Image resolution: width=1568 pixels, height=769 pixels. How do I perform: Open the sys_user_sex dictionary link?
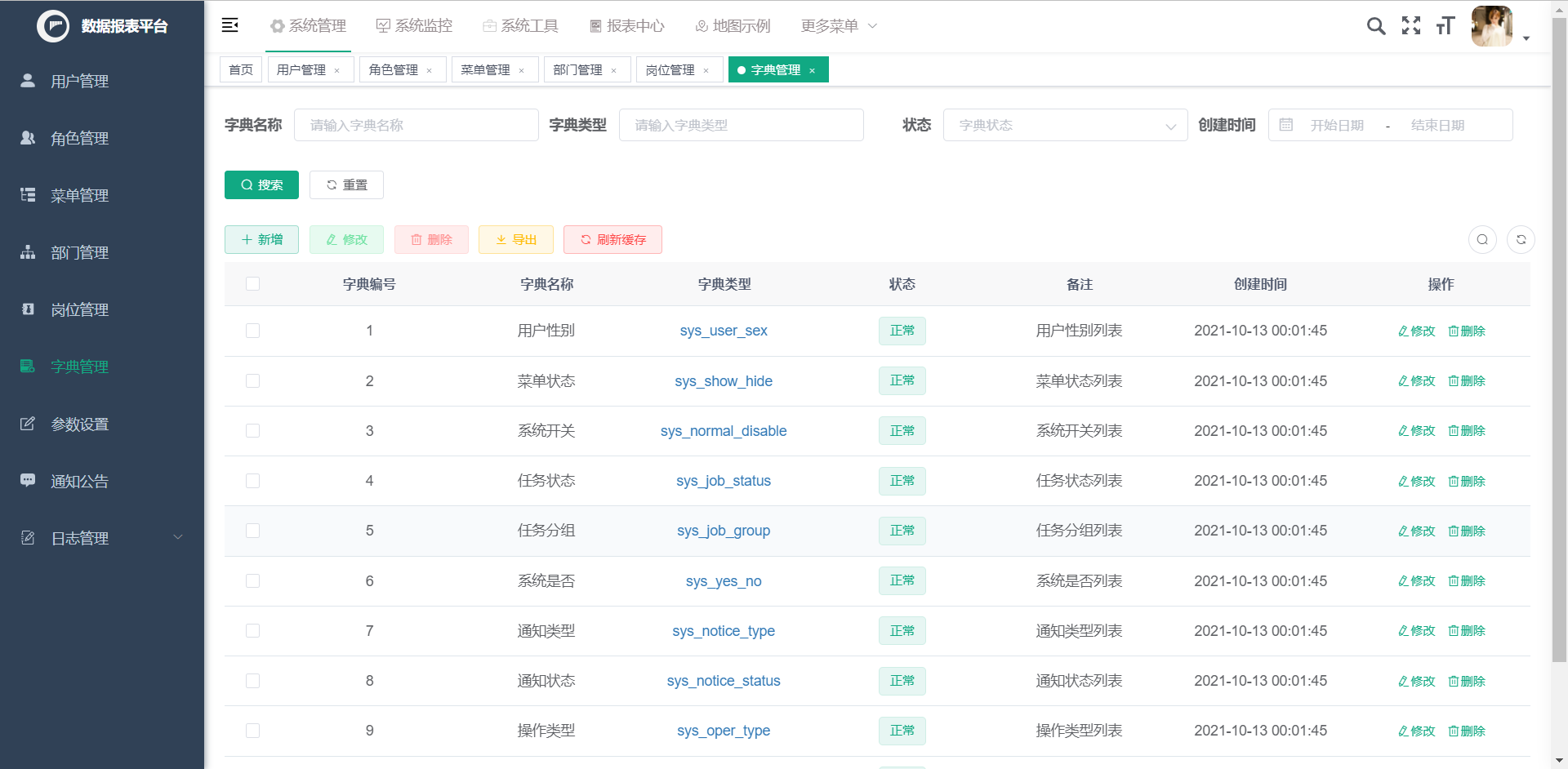coord(724,331)
